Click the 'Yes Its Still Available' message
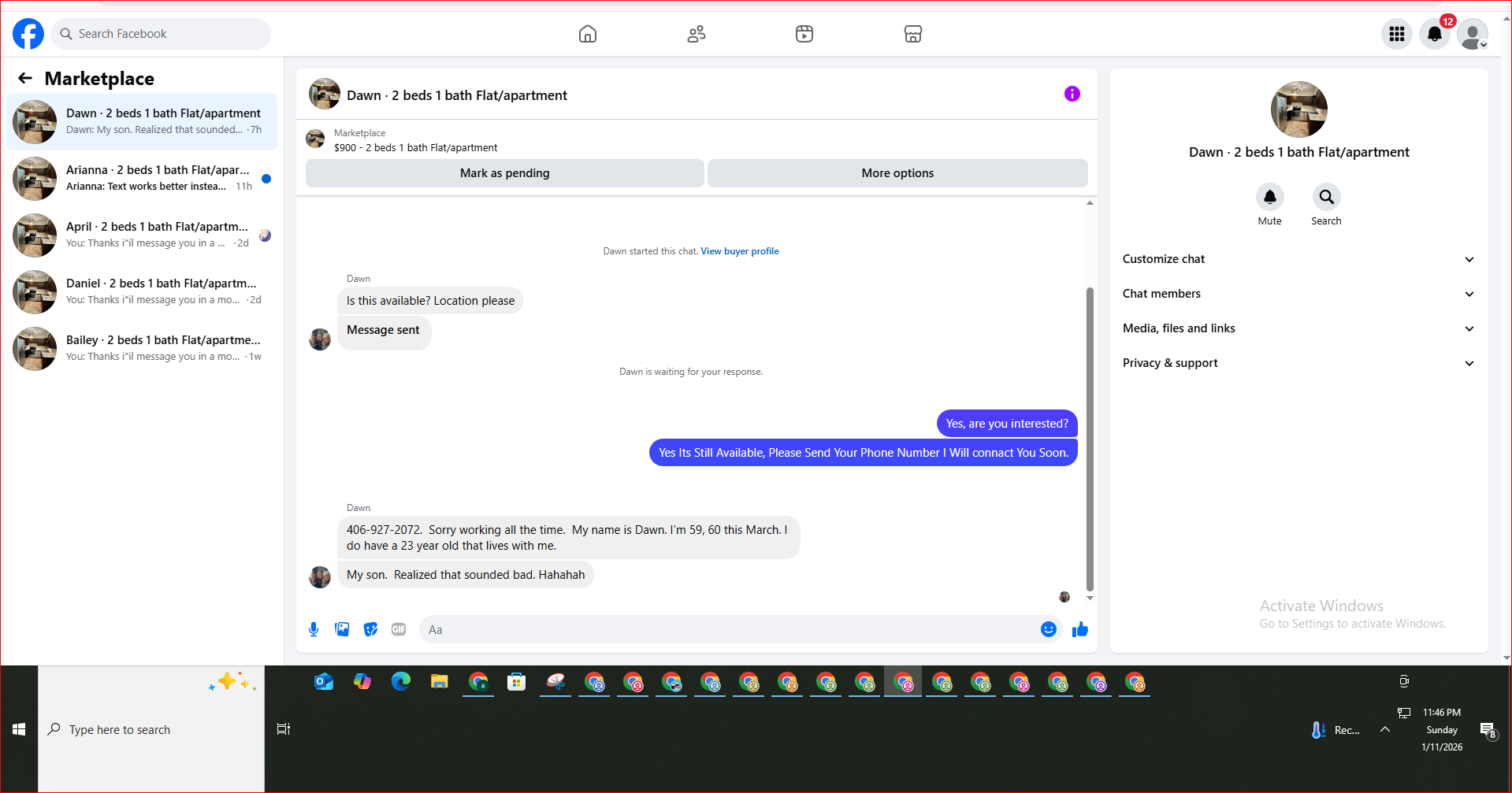The height and width of the screenshot is (793, 1512). [864, 453]
